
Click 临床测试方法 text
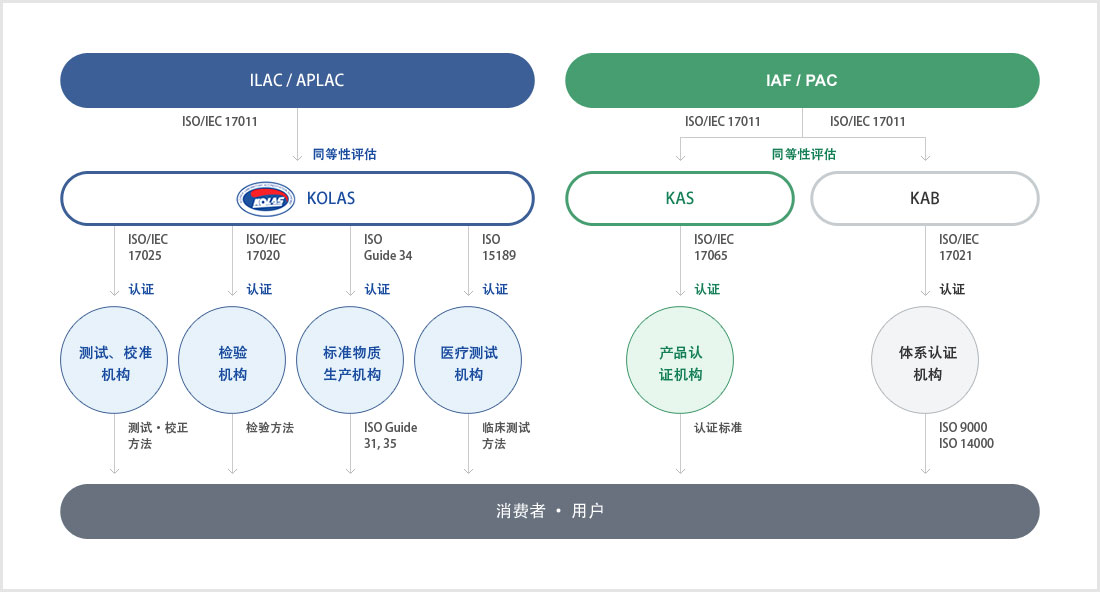506,436
